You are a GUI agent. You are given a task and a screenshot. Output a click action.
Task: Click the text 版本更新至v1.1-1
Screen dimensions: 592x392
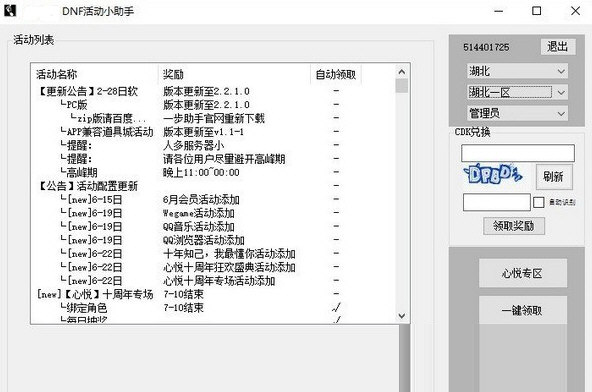coord(204,132)
